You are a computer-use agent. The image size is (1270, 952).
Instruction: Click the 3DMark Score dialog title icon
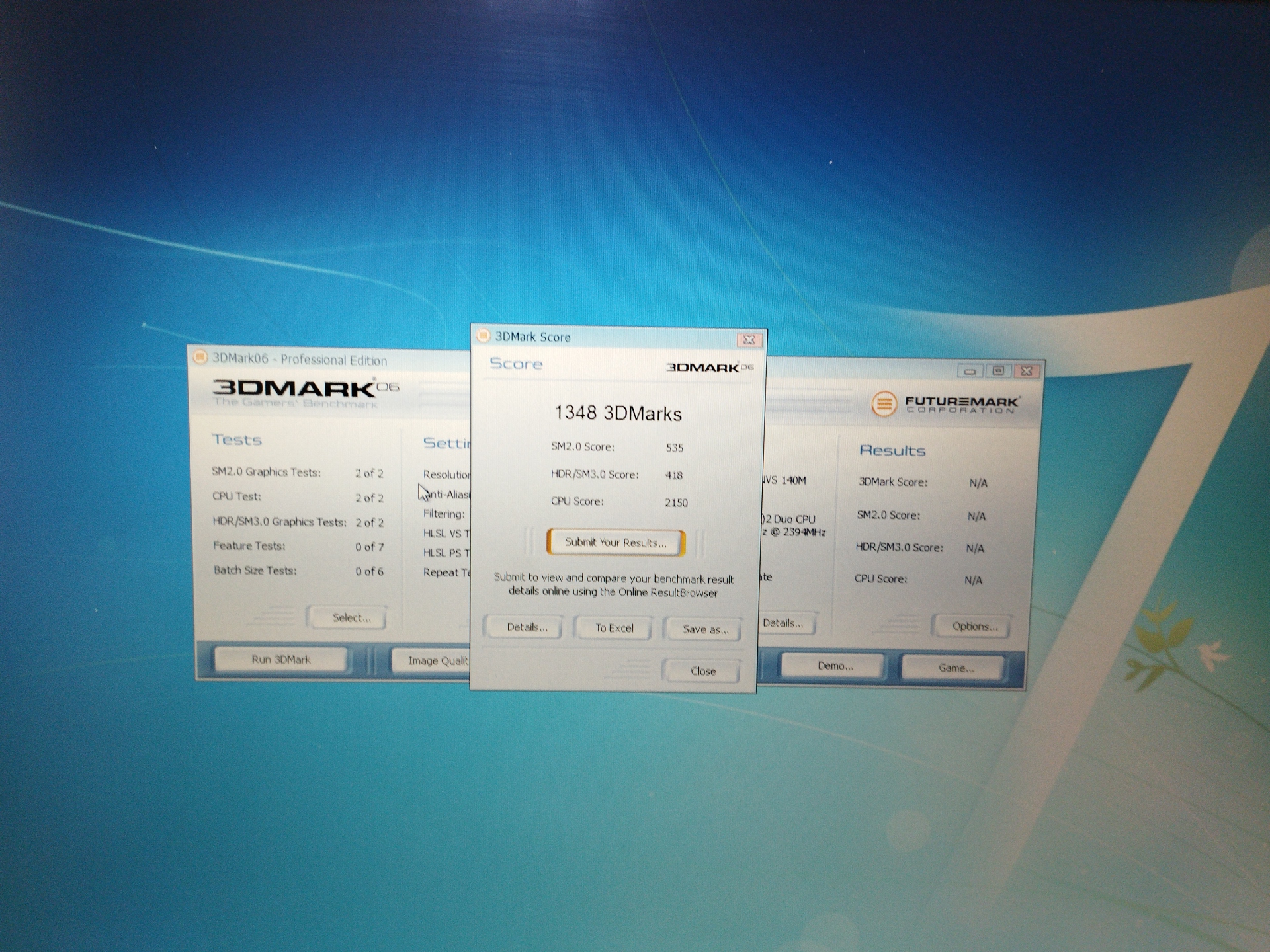click(484, 336)
